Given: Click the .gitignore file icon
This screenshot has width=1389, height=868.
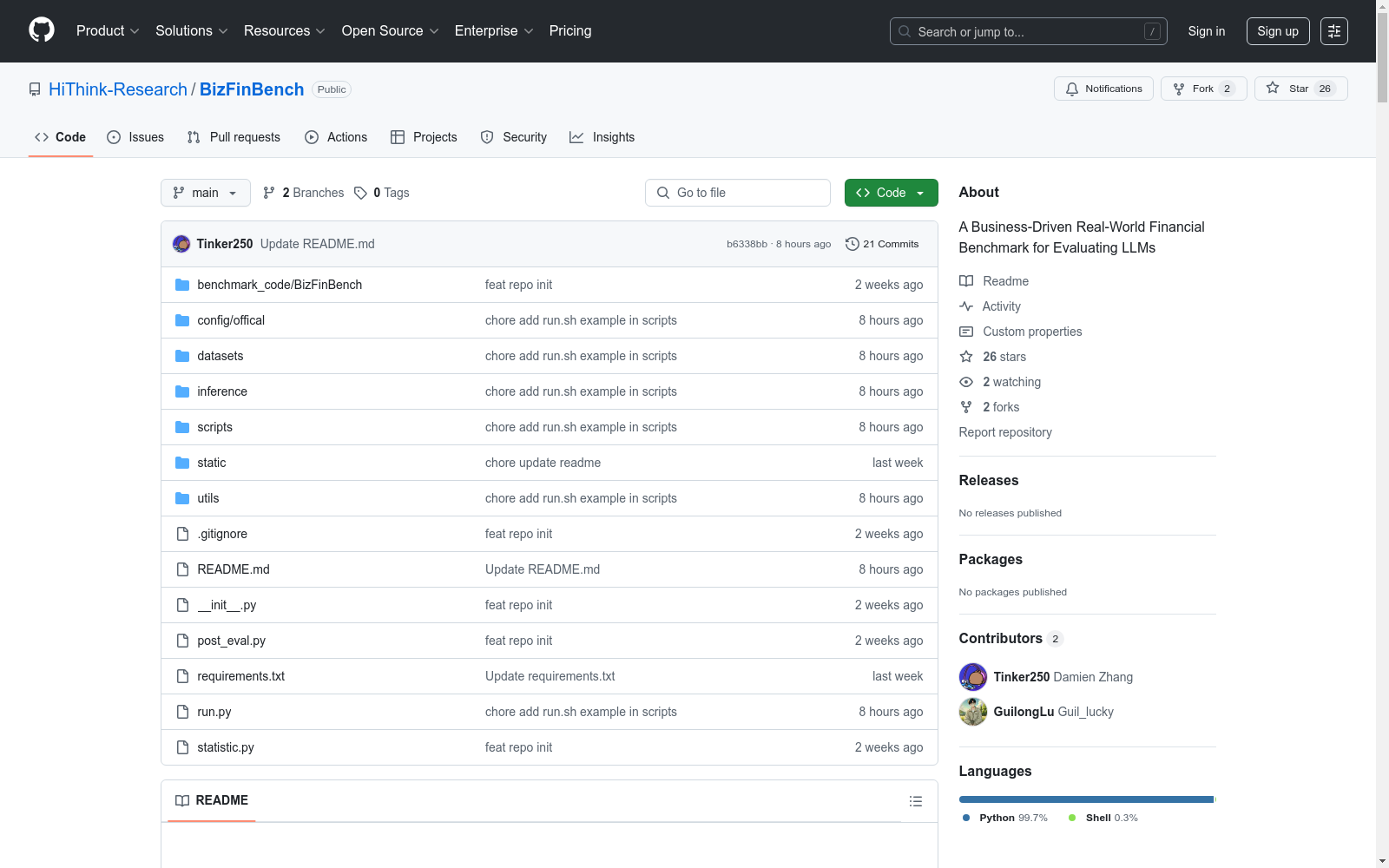Looking at the screenshot, I should 182,534.
